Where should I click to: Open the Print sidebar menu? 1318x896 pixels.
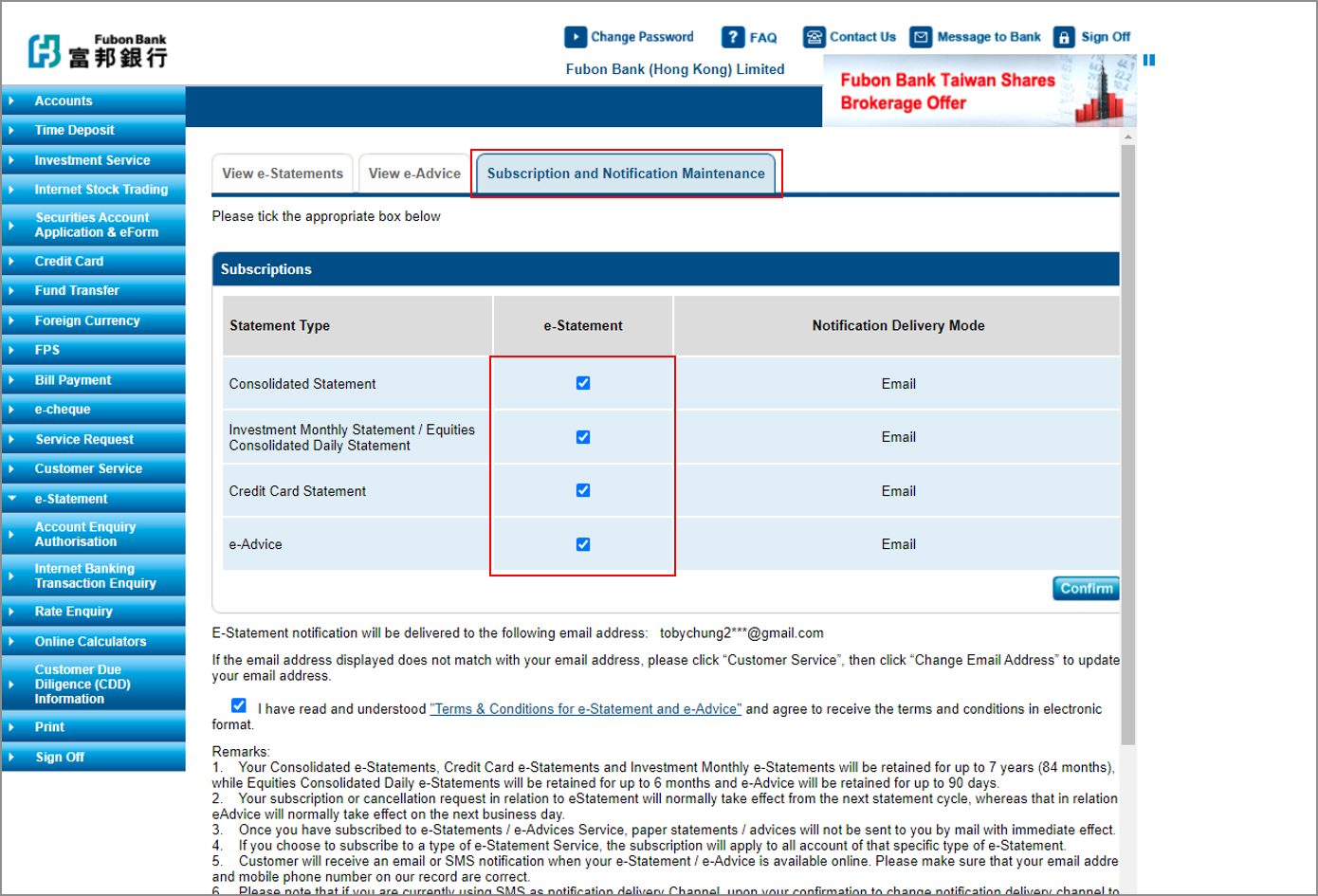(93, 727)
